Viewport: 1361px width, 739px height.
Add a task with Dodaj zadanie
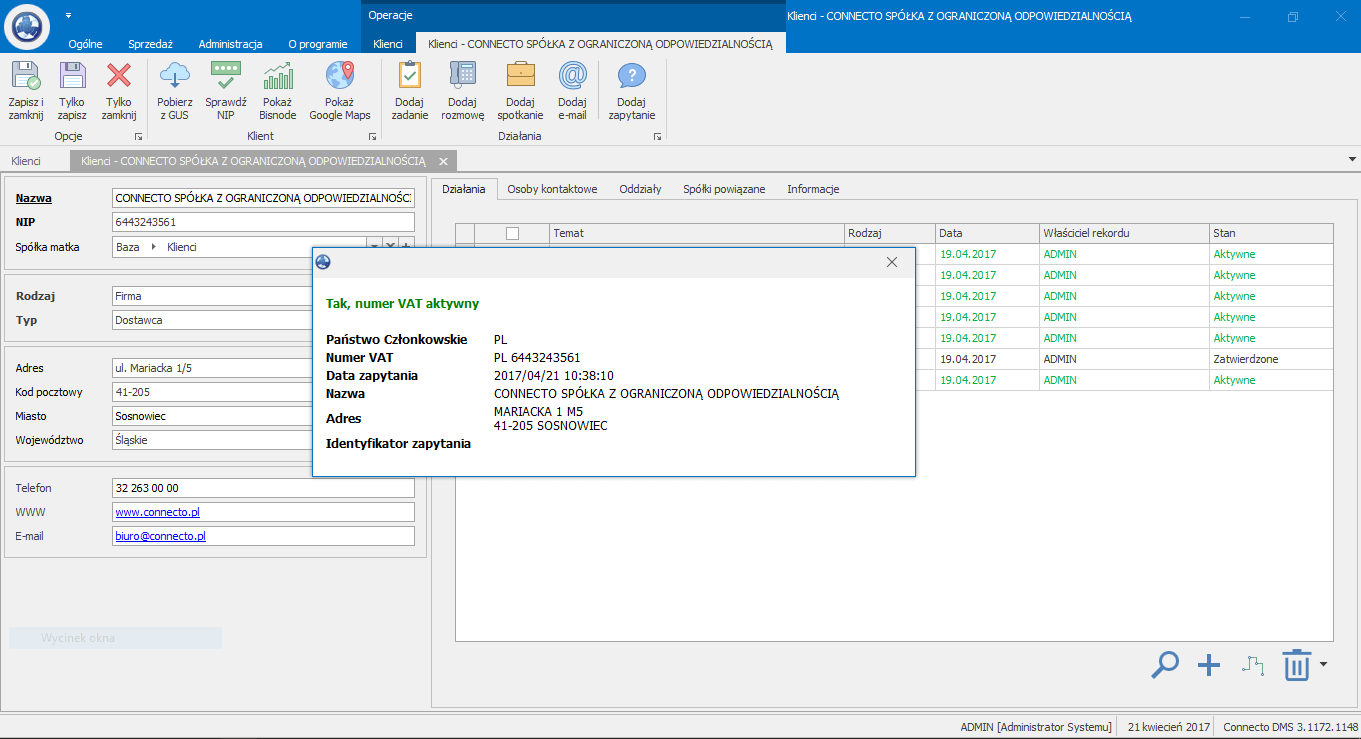coord(410,77)
